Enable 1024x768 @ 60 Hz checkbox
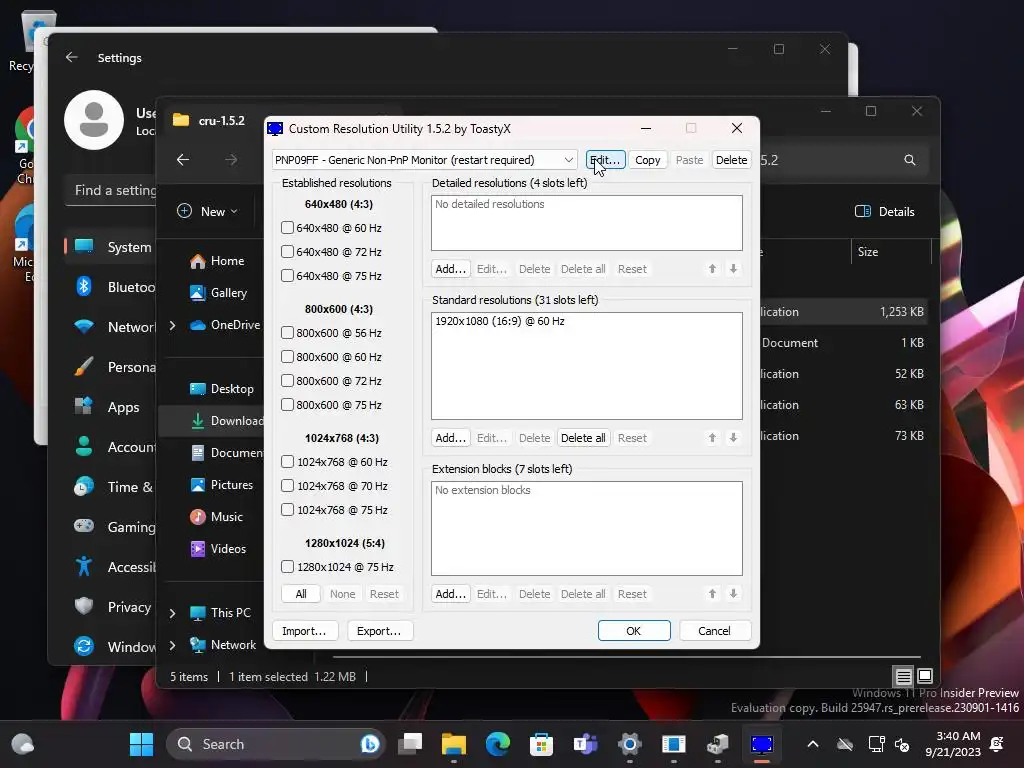The image size is (1024, 768). (x=287, y=462)
